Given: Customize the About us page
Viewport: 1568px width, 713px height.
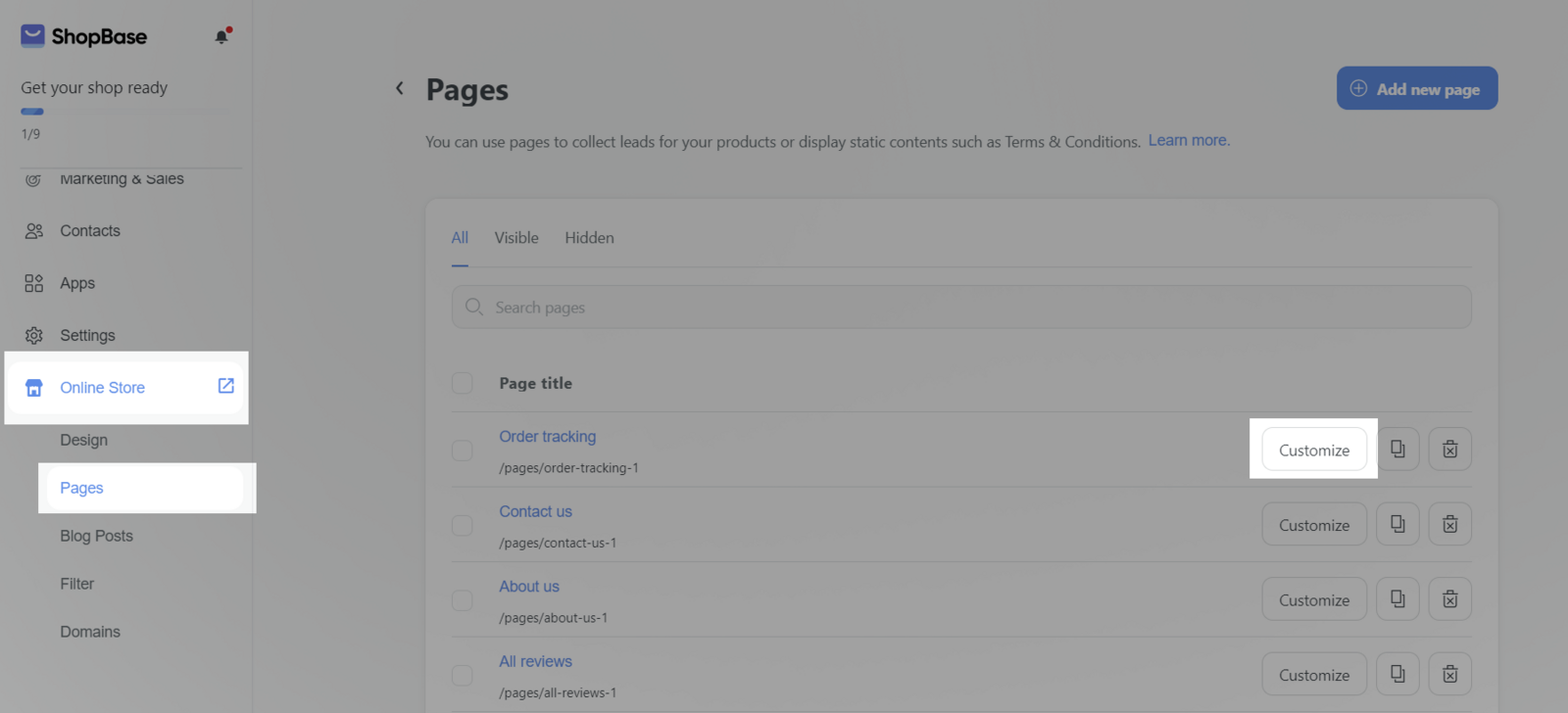Looking at the screenshot, I should [1314, 599].
